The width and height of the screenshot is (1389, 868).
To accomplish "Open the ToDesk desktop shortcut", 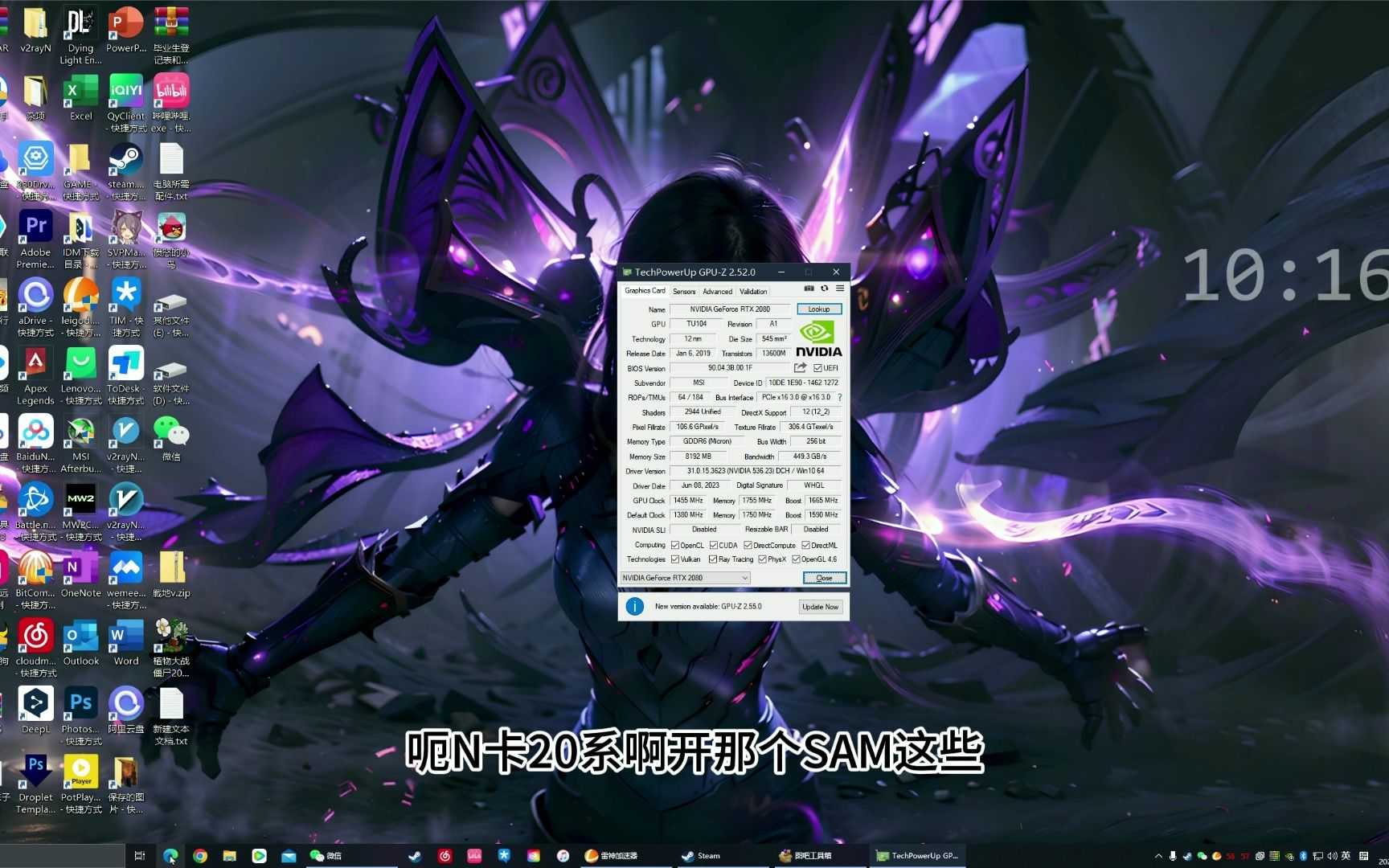I will pos(126,376).
